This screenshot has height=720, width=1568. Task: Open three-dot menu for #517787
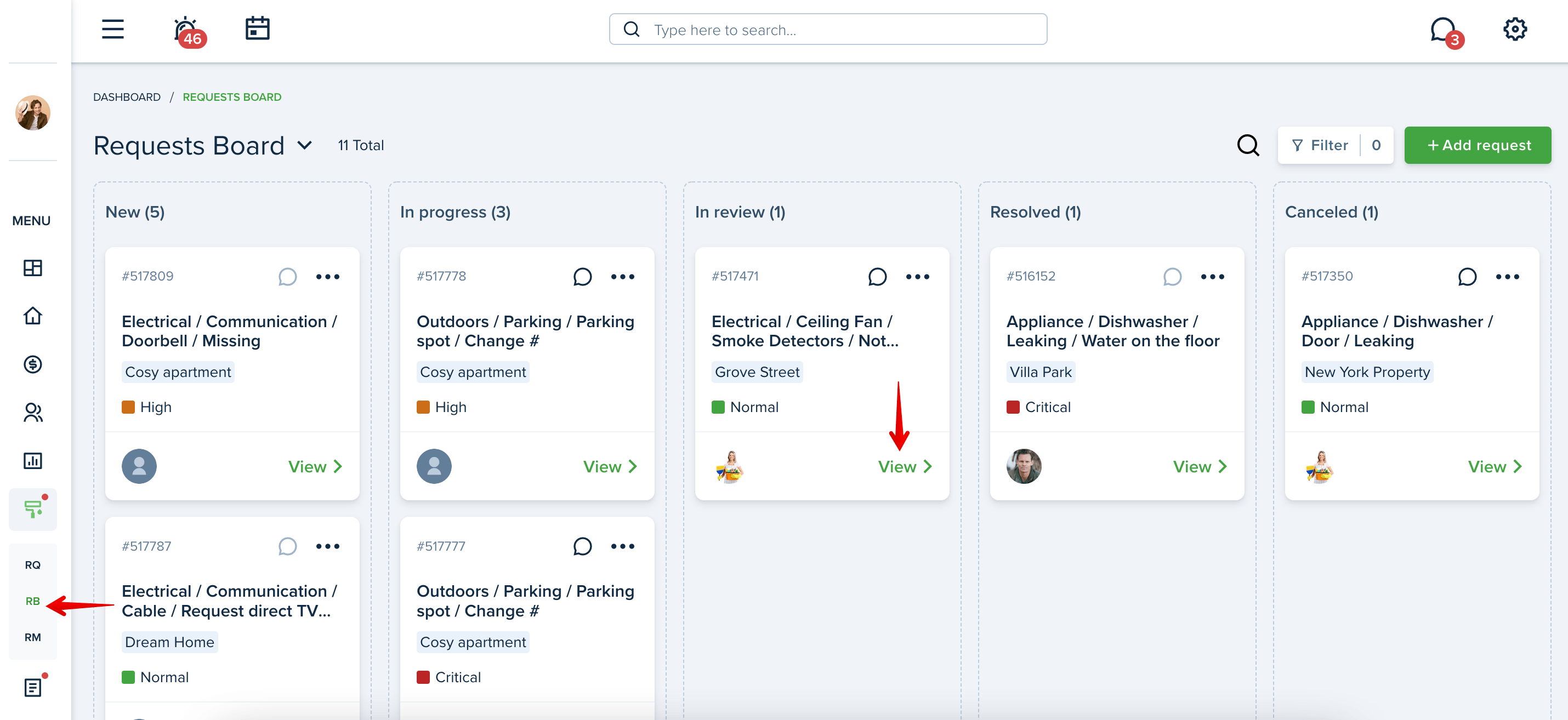pos(327,546)
